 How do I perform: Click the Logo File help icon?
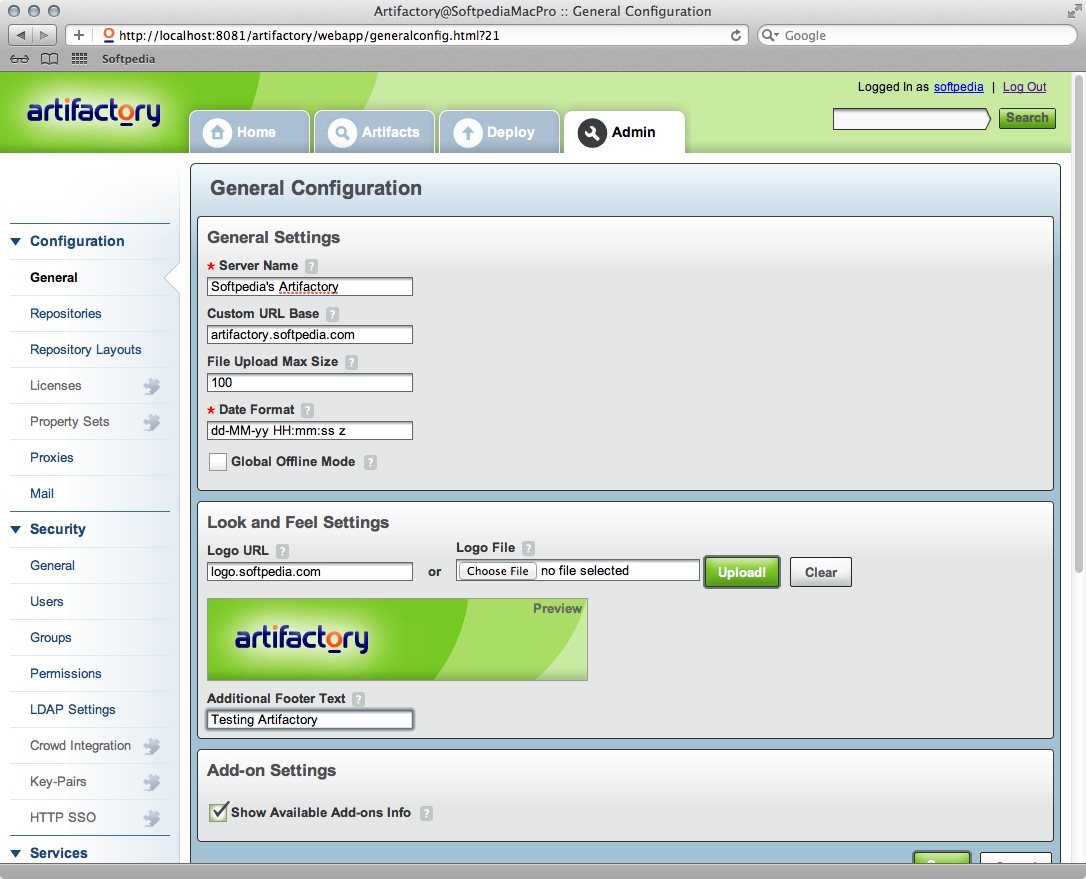(528, 548)
